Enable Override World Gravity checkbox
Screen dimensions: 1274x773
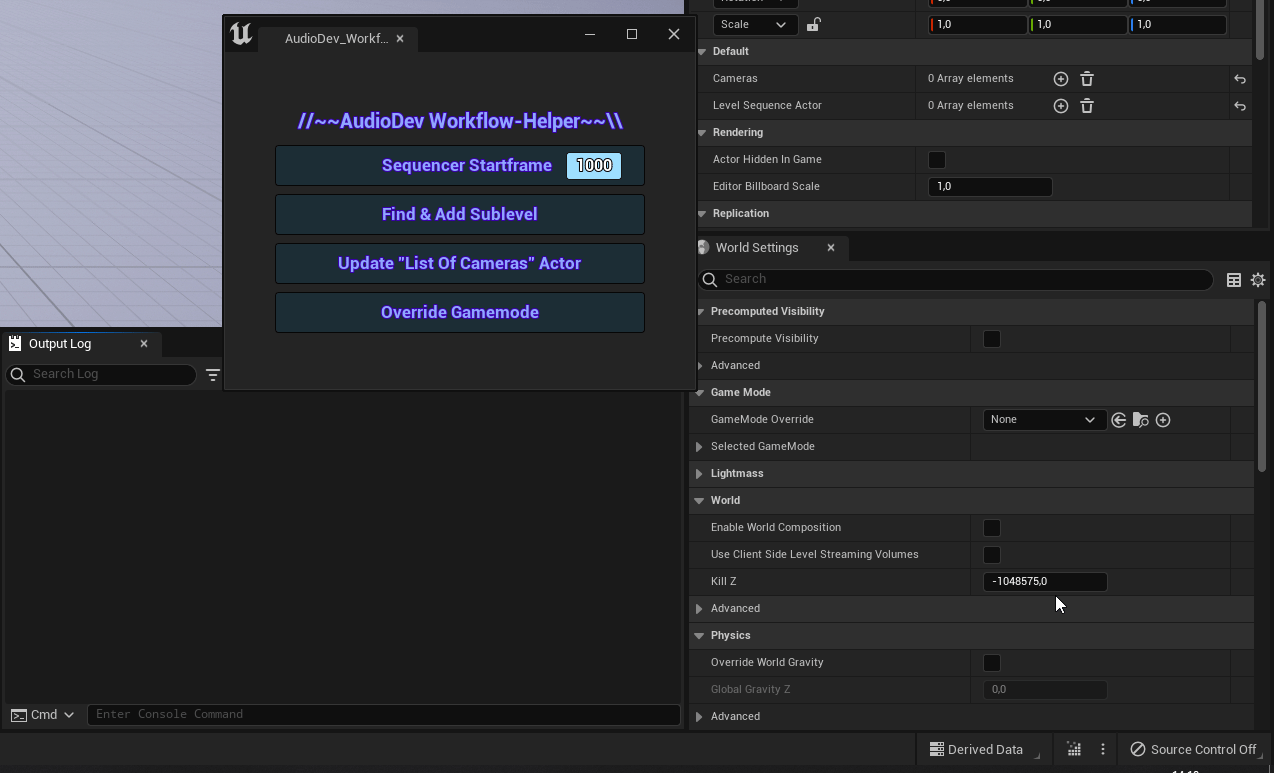(x=992, y=663)
